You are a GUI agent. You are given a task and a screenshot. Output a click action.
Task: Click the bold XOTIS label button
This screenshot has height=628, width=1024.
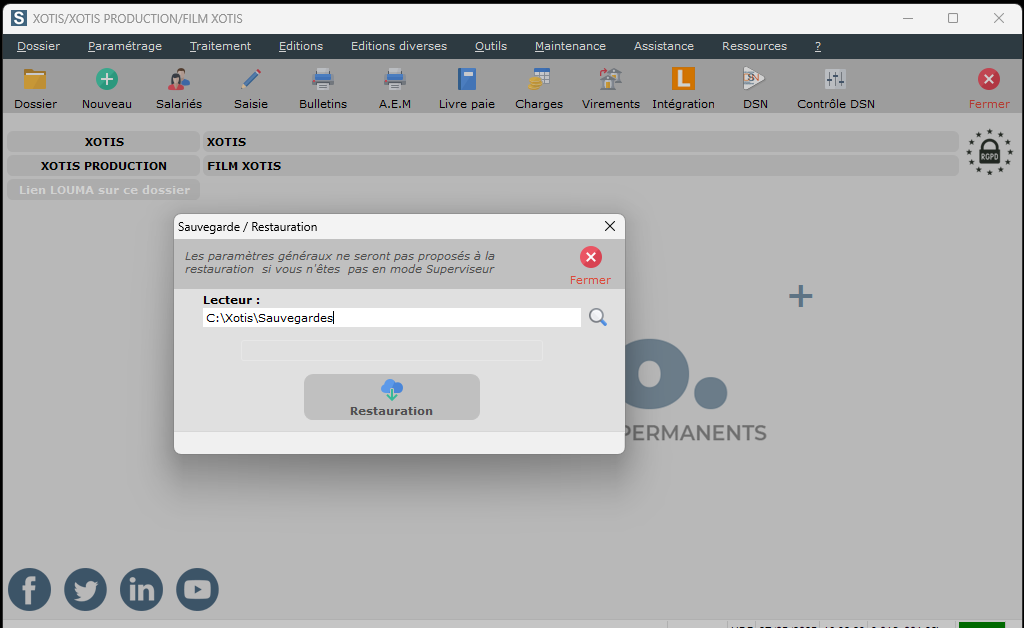click(x=104, y=142)
